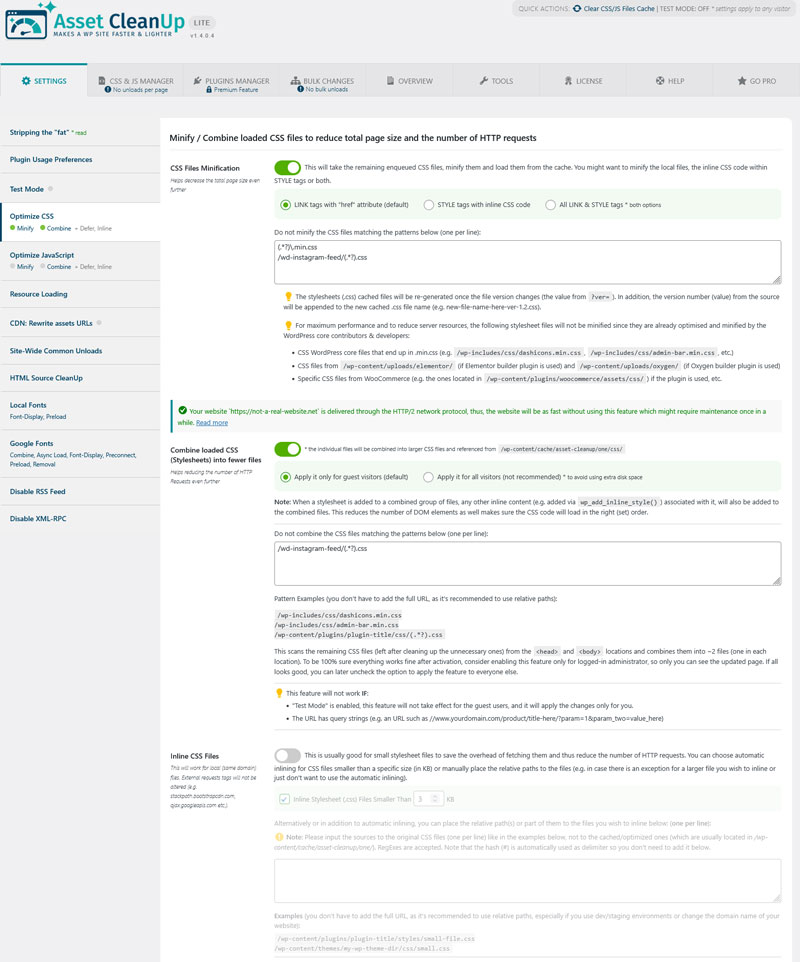The width and height of the screenshot is (800, 962).
Task: Click the info icon beside No bulk unloads
Action: (x=301, y=90)
